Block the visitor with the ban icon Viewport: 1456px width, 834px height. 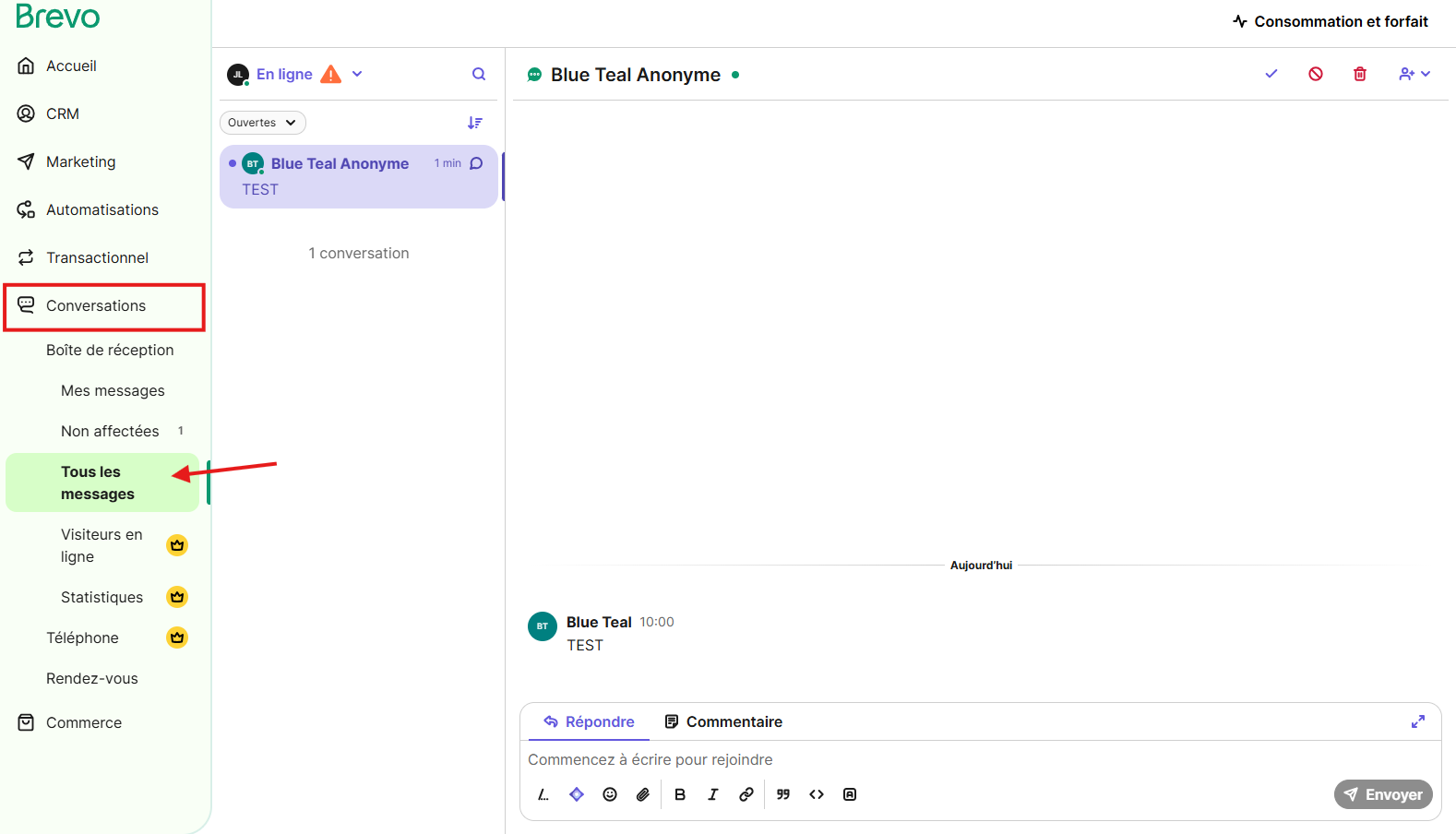pos(1315,74)
